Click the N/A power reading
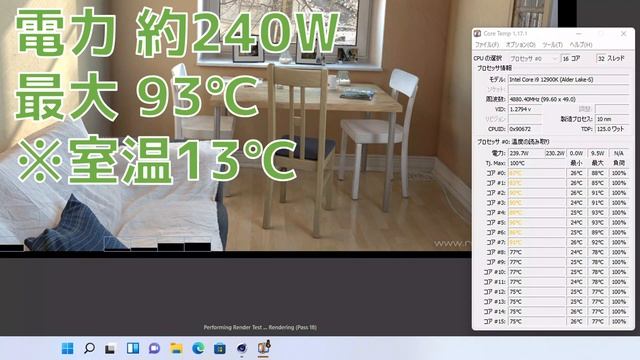The width and height of the screenshot is (640, 360). (x=619, y=153)
